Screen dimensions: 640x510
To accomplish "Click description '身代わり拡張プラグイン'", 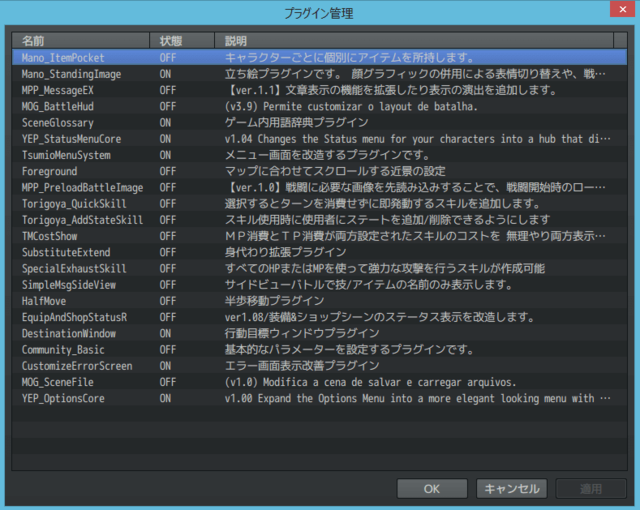I will [285, 252].
